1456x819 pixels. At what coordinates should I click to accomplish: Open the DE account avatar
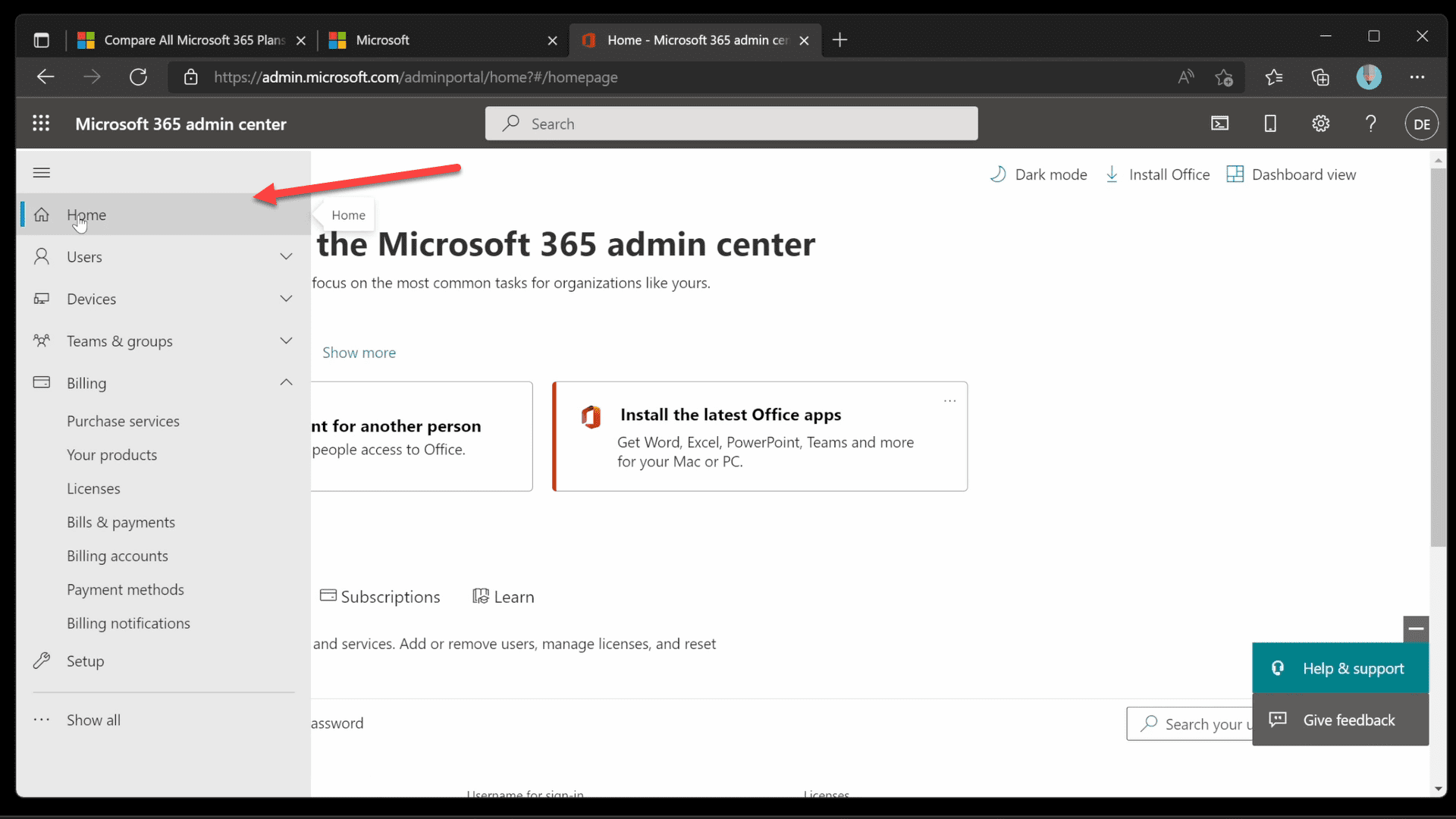point(1421,124)
